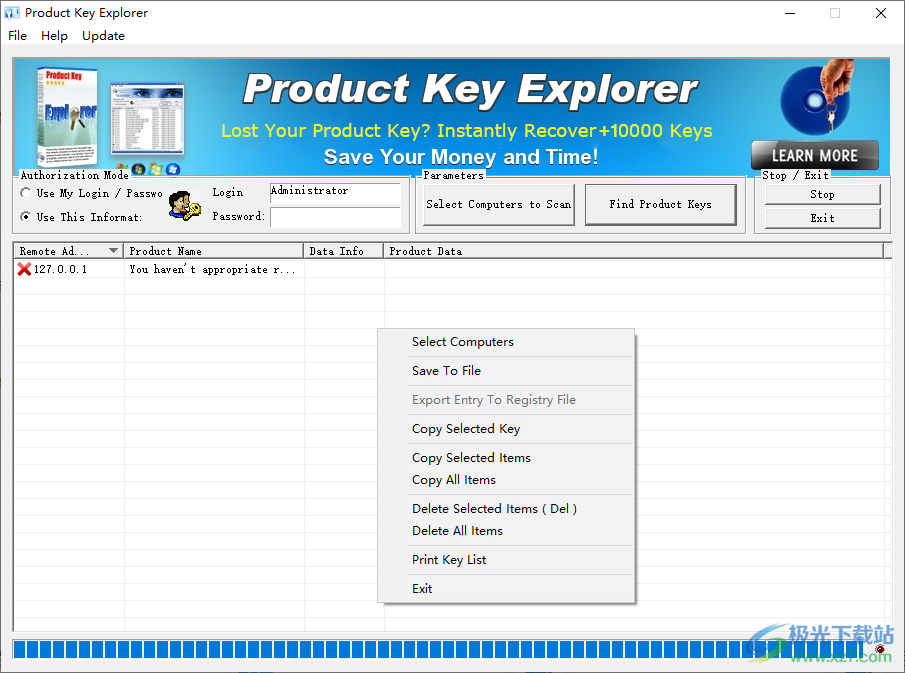The height and width of the screenshot is (673, 905).
Task: Click the 'You haven't appropriate r...' cell
Action: click(x=212, y=269)
